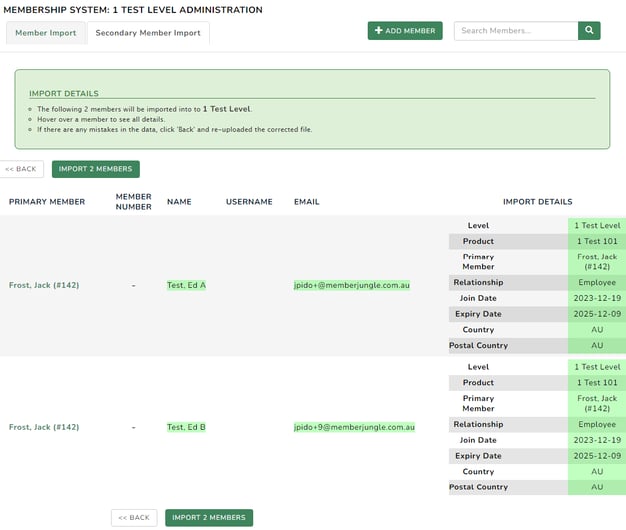Screen dimensions: 626x530
Task: Click the name Test, Ed A
Action: (x=186, y=285)
